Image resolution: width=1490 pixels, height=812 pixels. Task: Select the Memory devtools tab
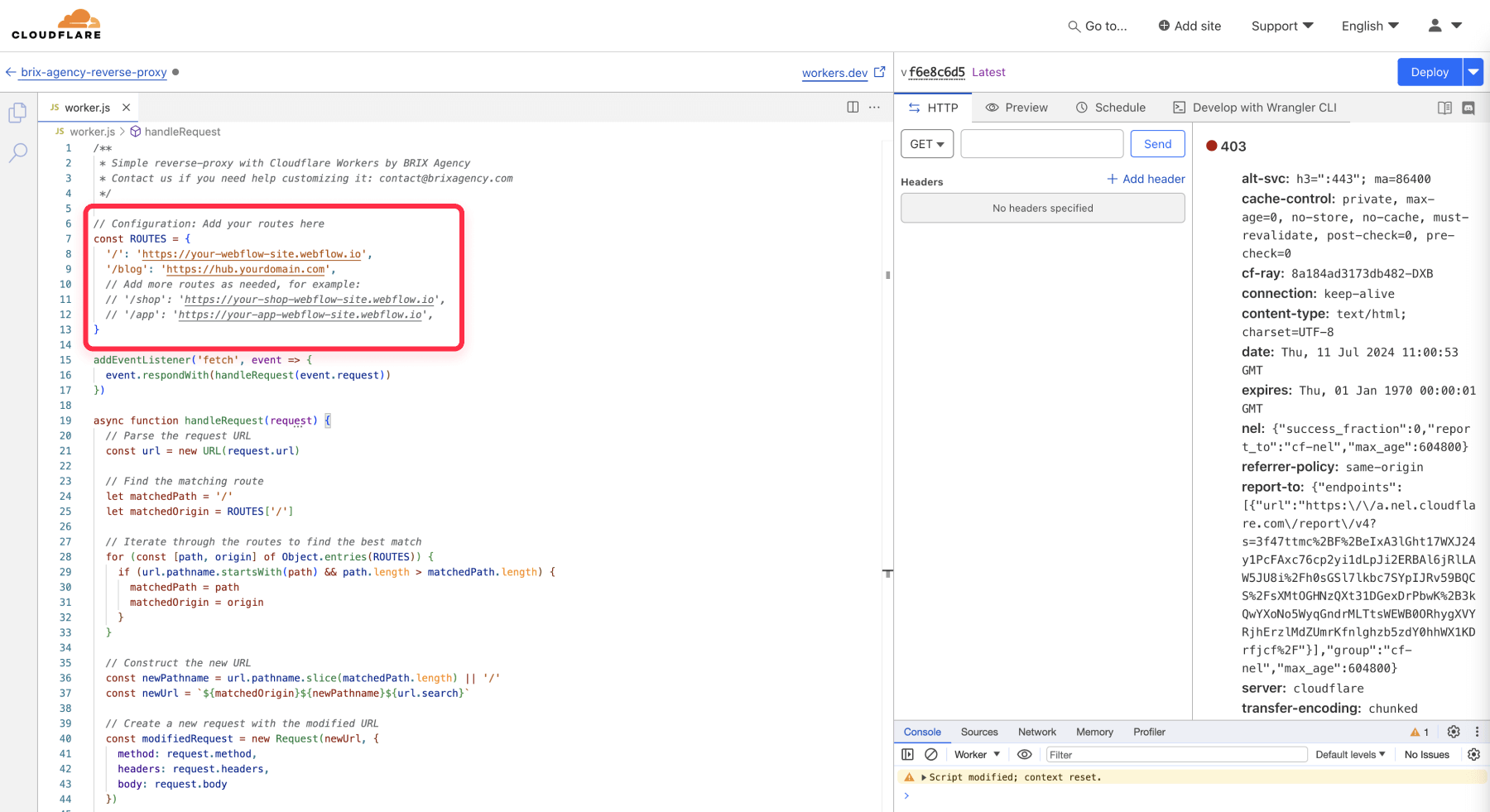(1094, 732)
